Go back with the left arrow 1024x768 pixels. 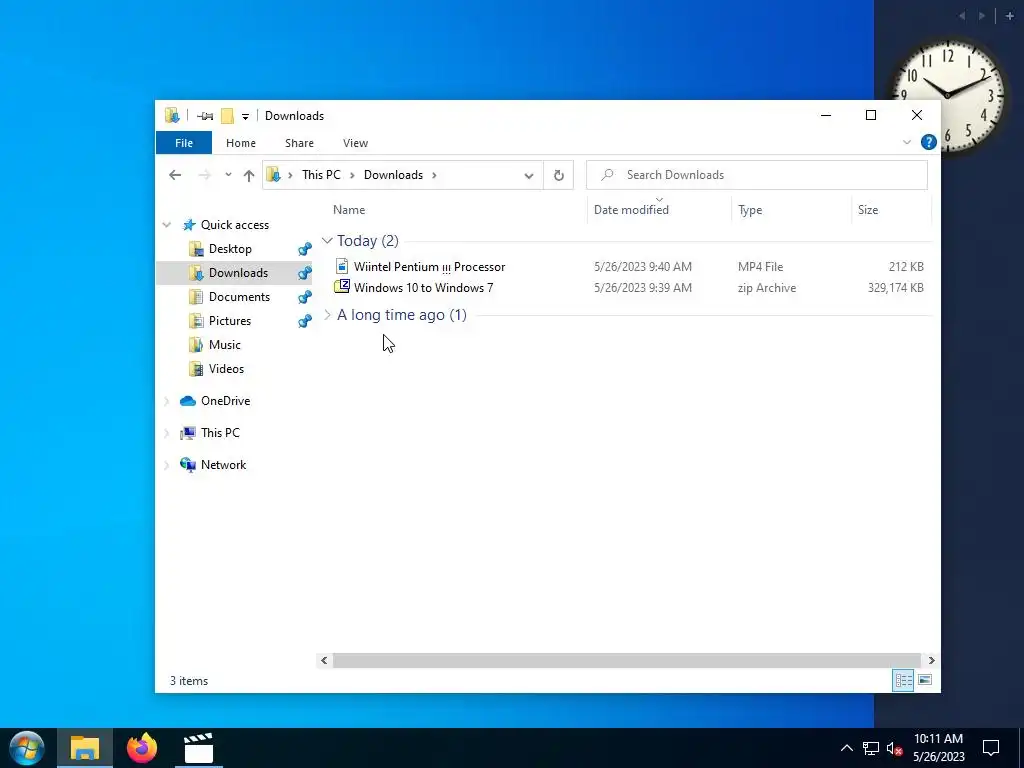174,175
